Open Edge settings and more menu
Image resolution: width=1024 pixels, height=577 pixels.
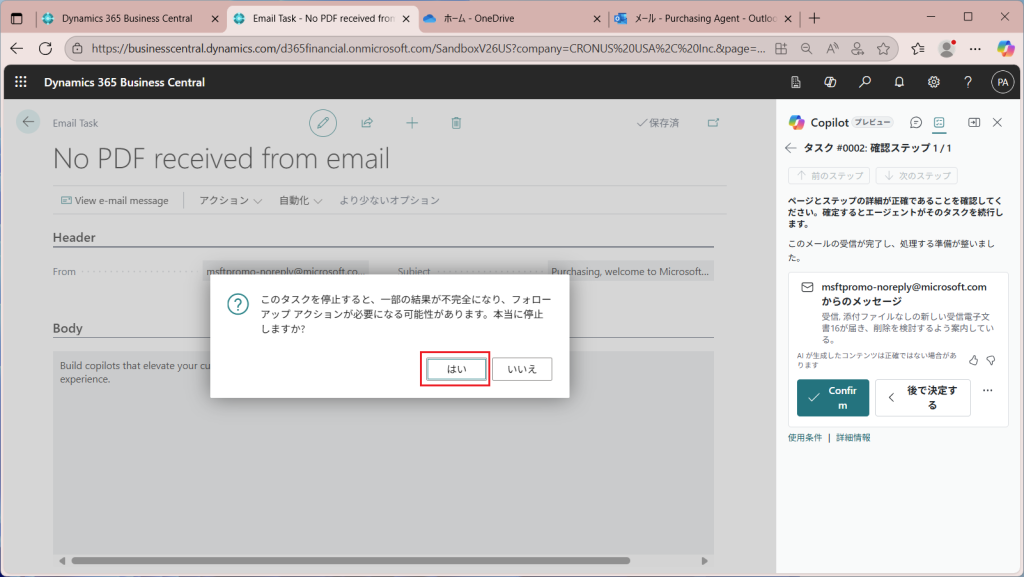coord(975,48)
